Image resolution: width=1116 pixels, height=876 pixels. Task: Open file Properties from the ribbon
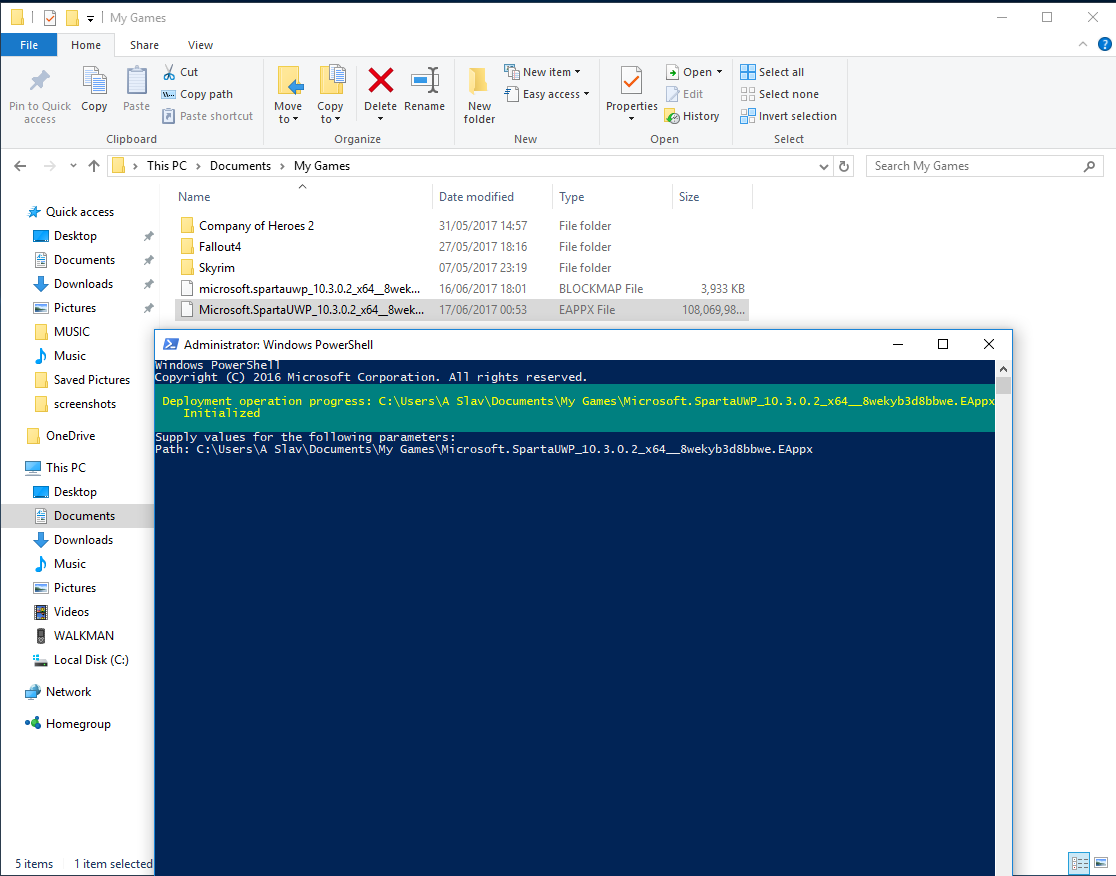(x=631, y=82)
